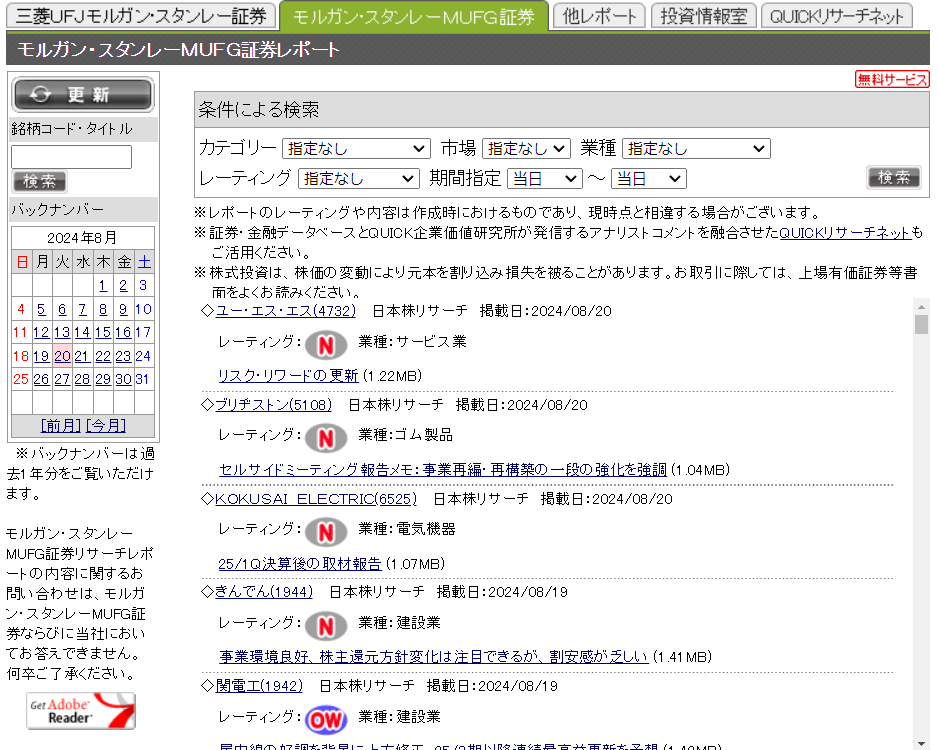938x750 pixels.
Task: Click the 2024年8月 calendar heading
Action: point(83,237)
